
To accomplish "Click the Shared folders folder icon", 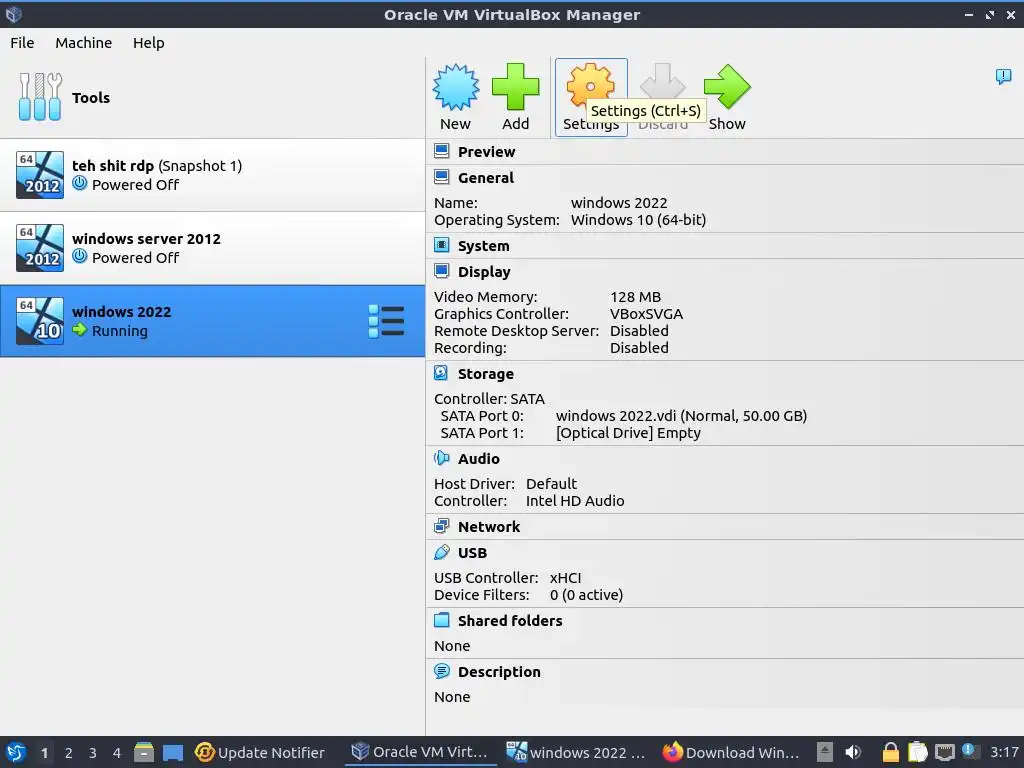I will point(441,620).
